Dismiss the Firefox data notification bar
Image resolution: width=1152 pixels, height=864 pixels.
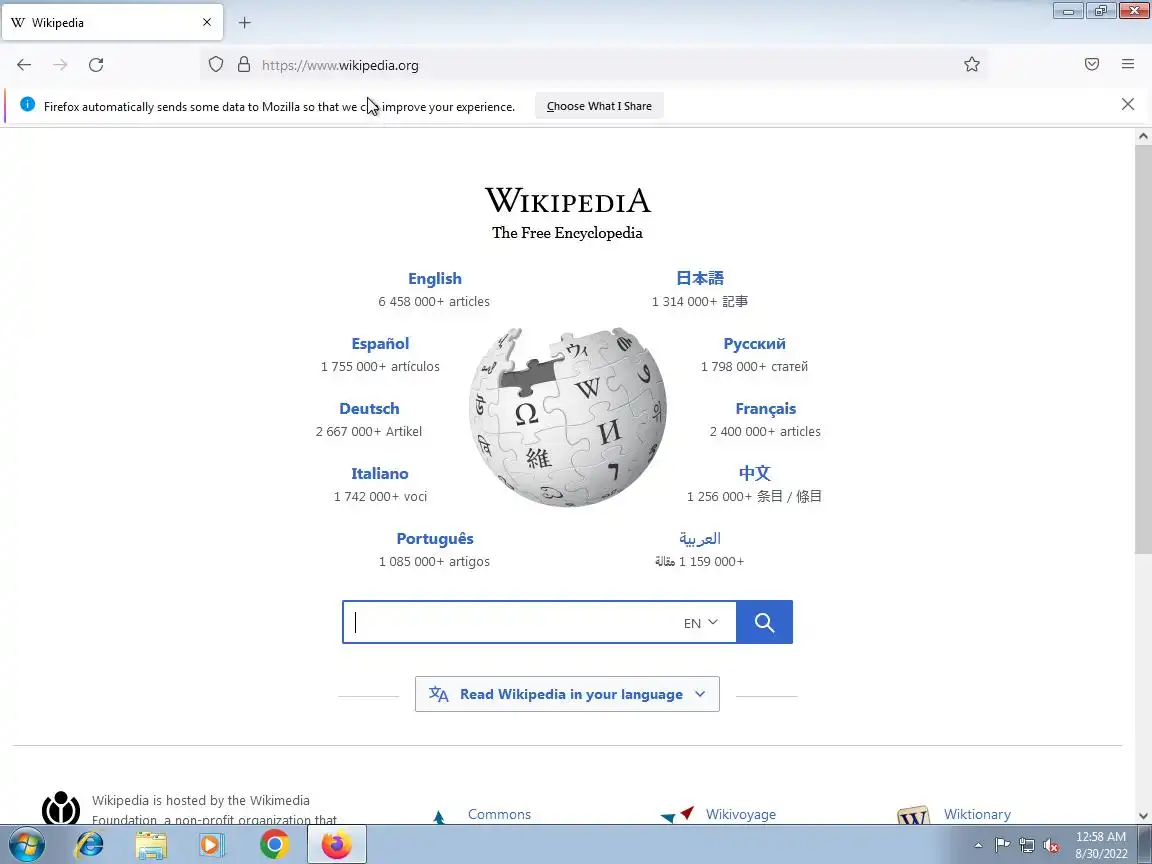[1128, 104]
